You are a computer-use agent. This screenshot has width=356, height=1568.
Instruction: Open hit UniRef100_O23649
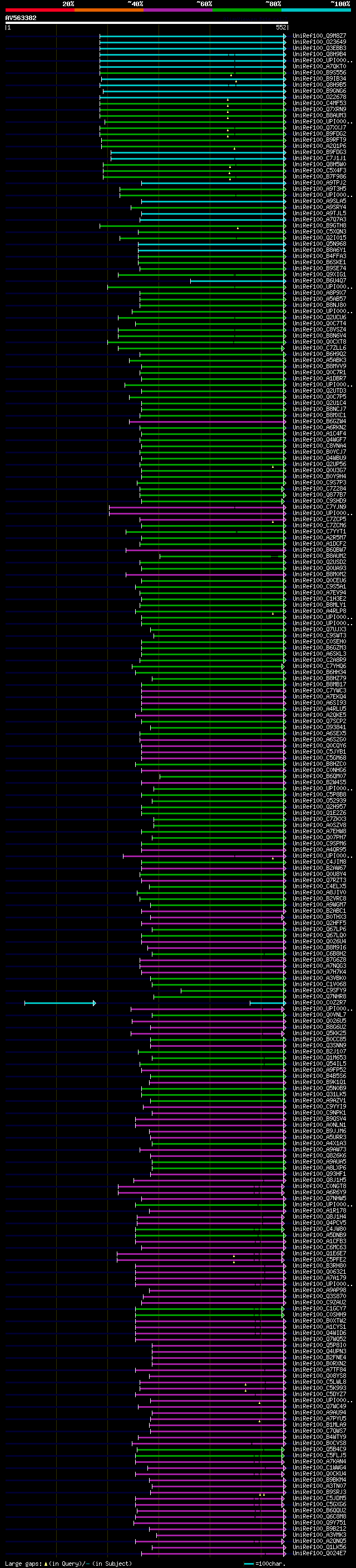point(319,42)
